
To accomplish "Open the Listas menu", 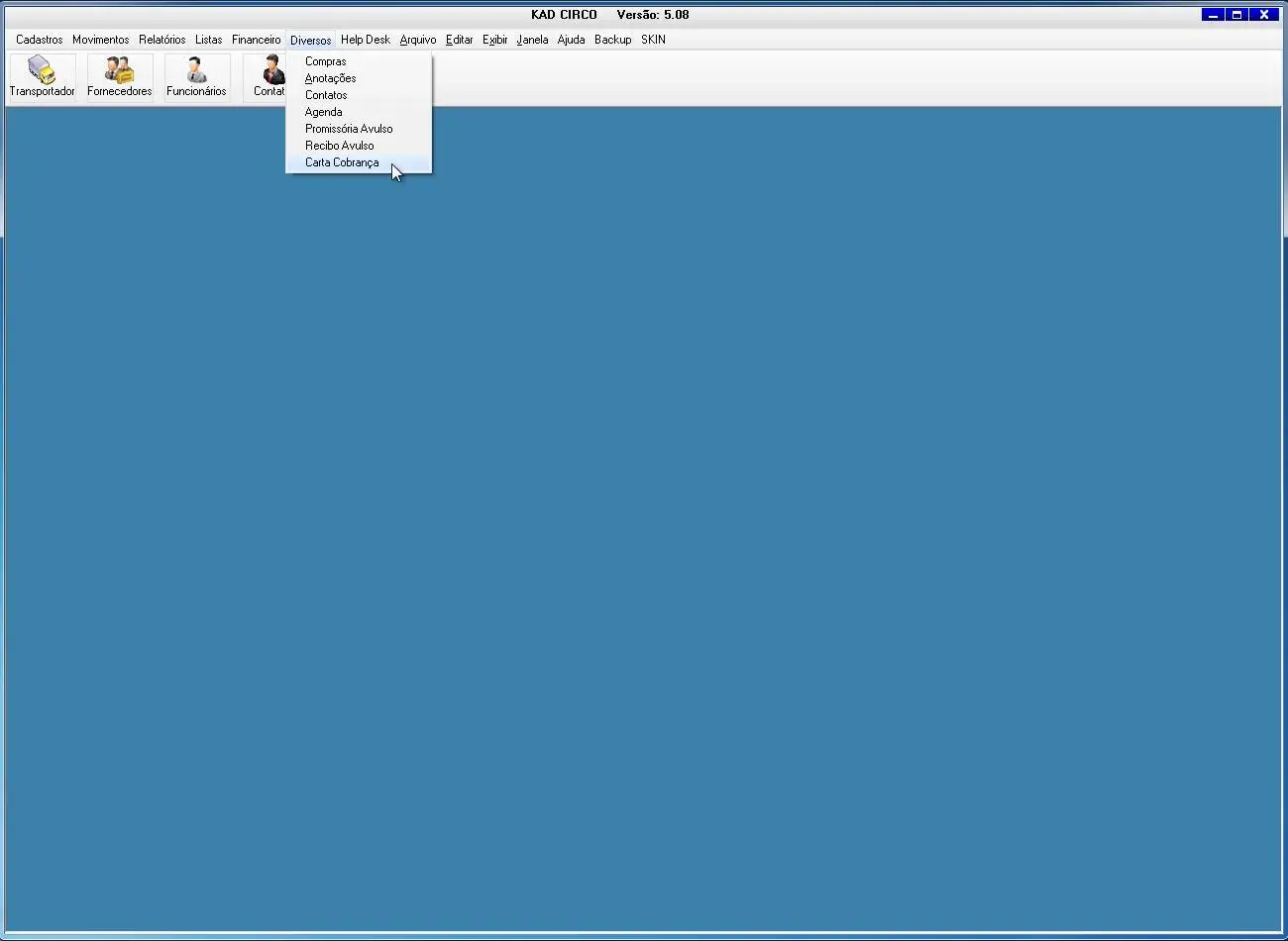I will click(209, 40).
